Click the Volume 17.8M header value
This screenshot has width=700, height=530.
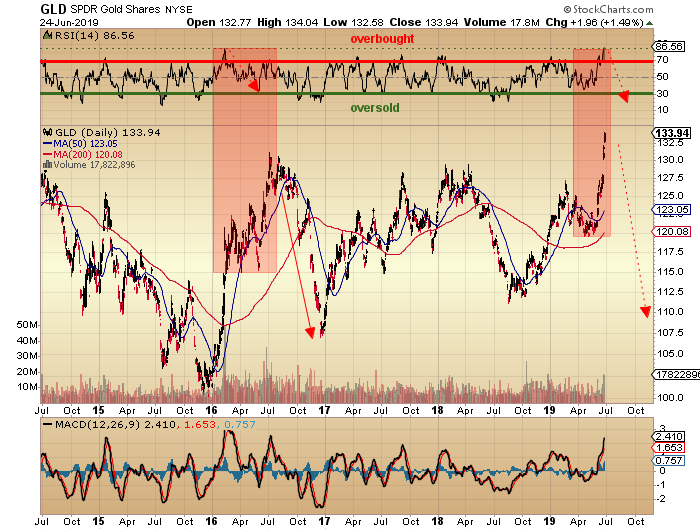pos(502,22)
